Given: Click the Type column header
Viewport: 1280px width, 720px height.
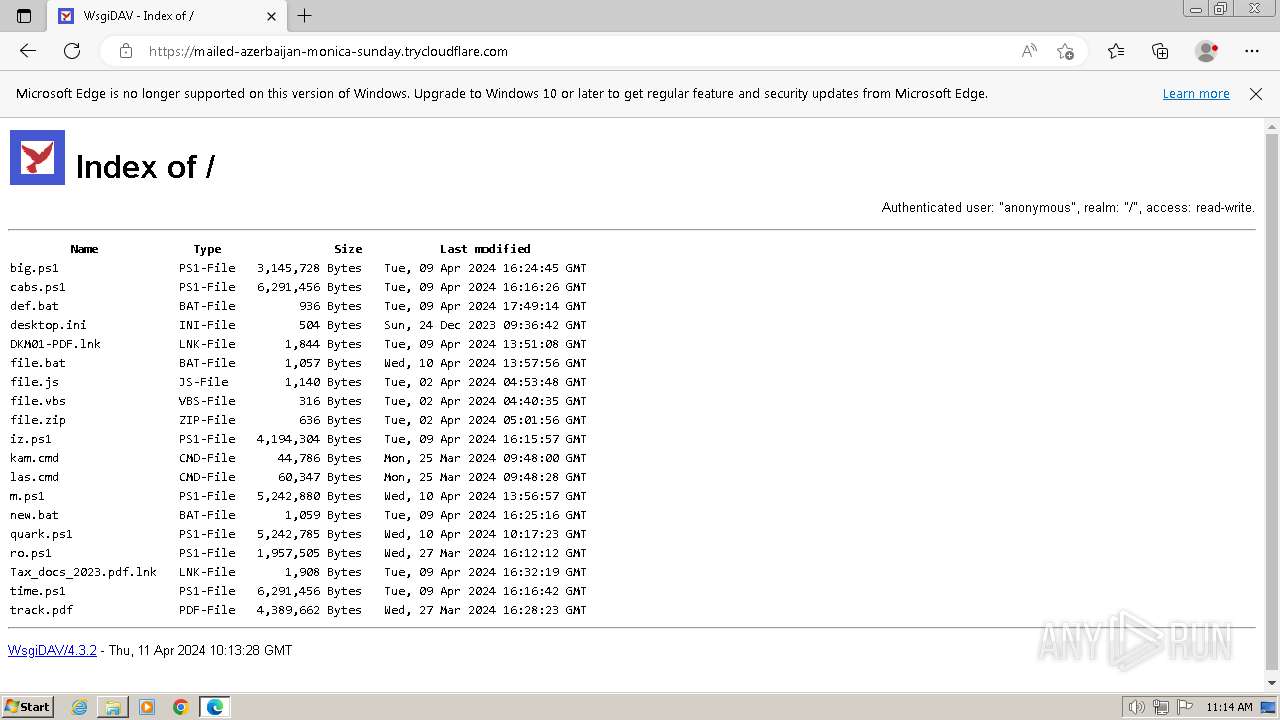Looking at the screenshot, I should [x=207, y=249].
